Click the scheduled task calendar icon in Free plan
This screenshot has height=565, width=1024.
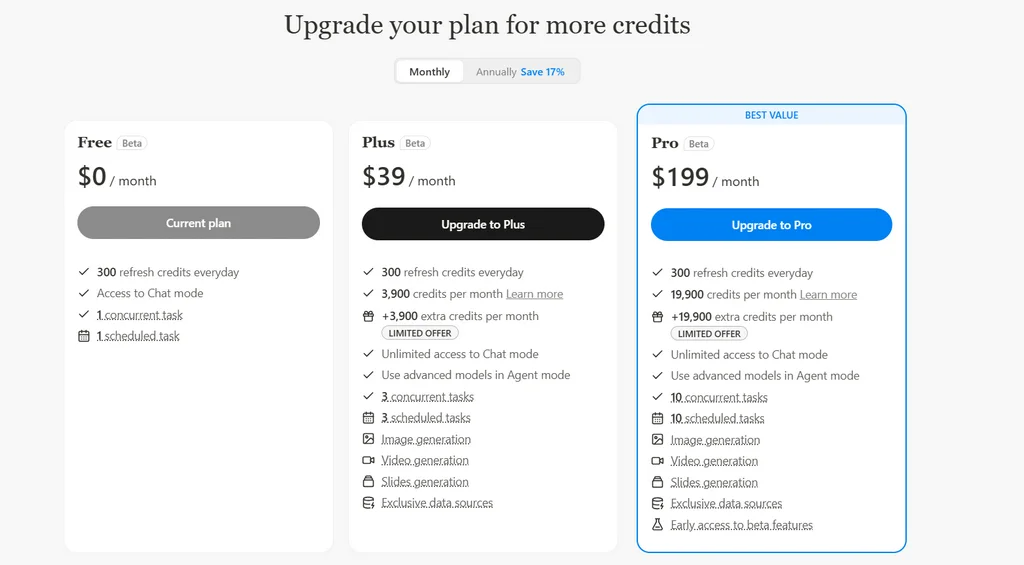(84, 336)
